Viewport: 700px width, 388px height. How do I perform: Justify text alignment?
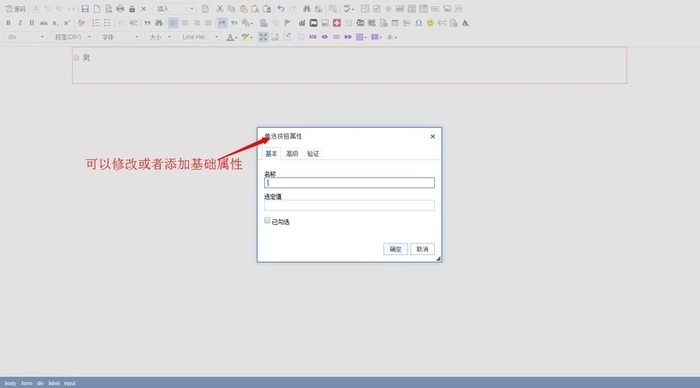tap(208, 23)
